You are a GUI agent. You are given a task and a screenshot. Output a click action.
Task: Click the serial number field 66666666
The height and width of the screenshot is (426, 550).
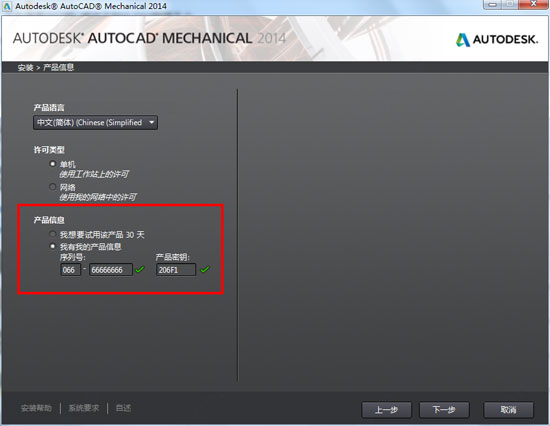click(x=111, y=270)
